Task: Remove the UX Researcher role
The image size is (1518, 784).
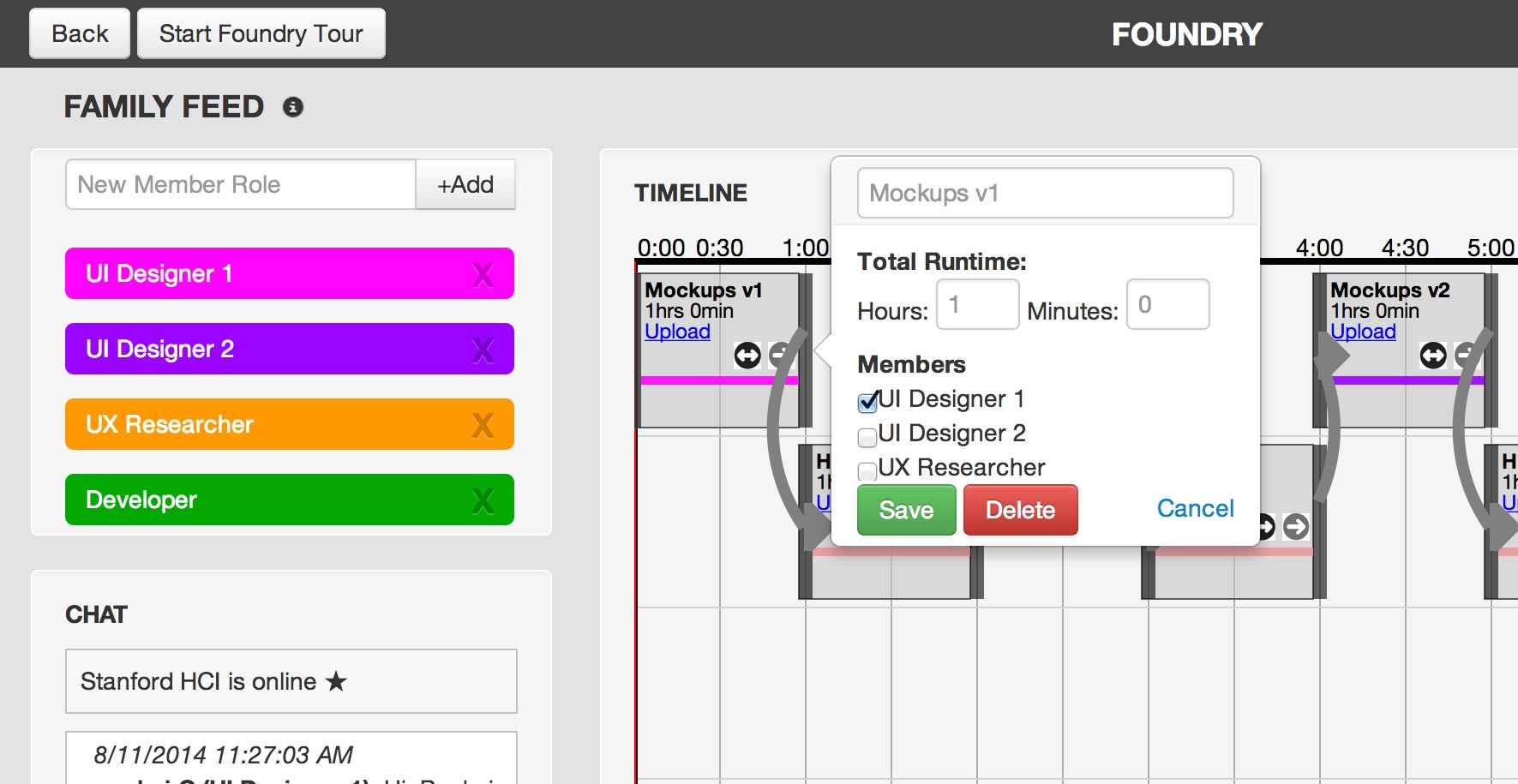Action: pos(483,425)
